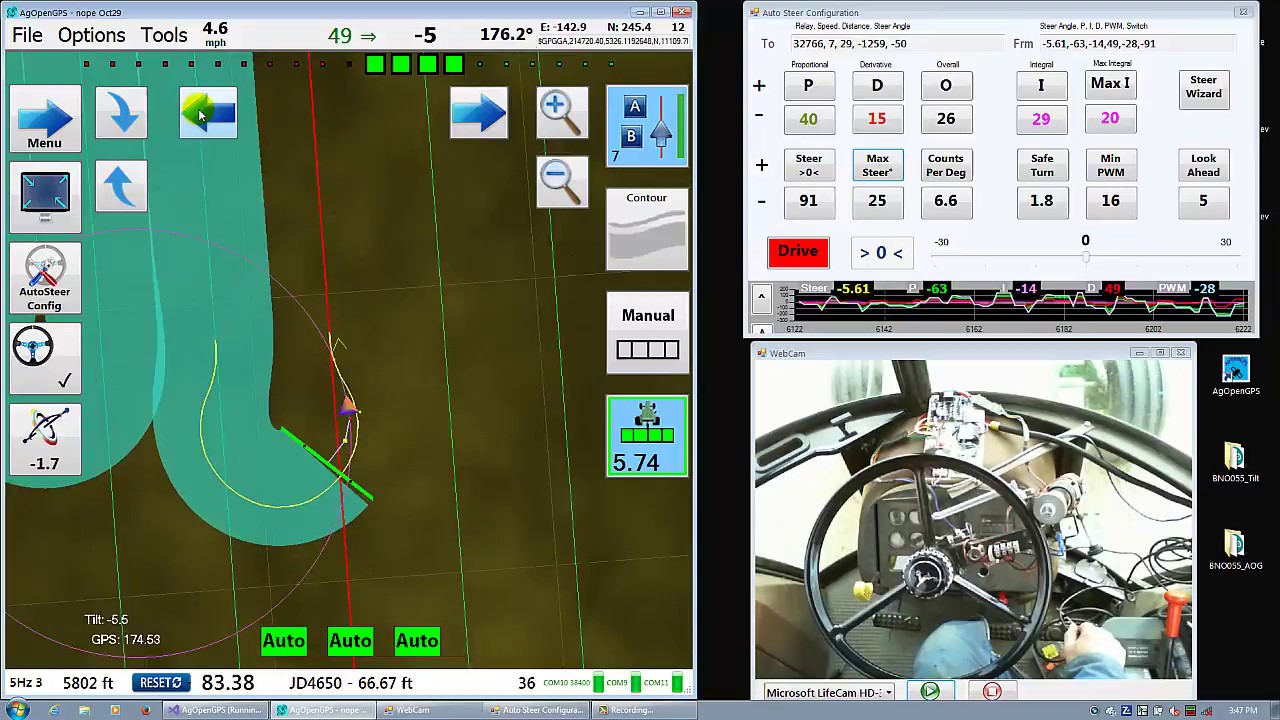Zoom out the field map
1280x720 pixels.
562,182
